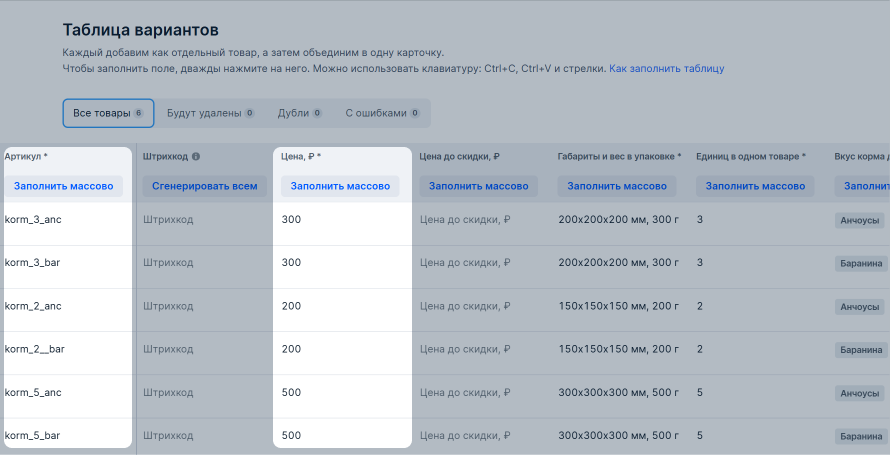Screen dimensions: 890x455
Task: Click the Анчоусы flavor tag in first row
Action: click(x=859, y=220)
